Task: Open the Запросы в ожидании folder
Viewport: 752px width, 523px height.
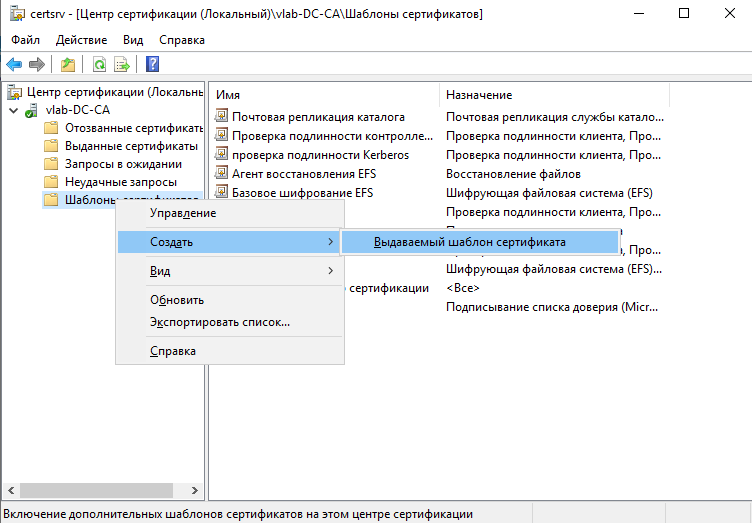Action: click(x=113, y=164)
